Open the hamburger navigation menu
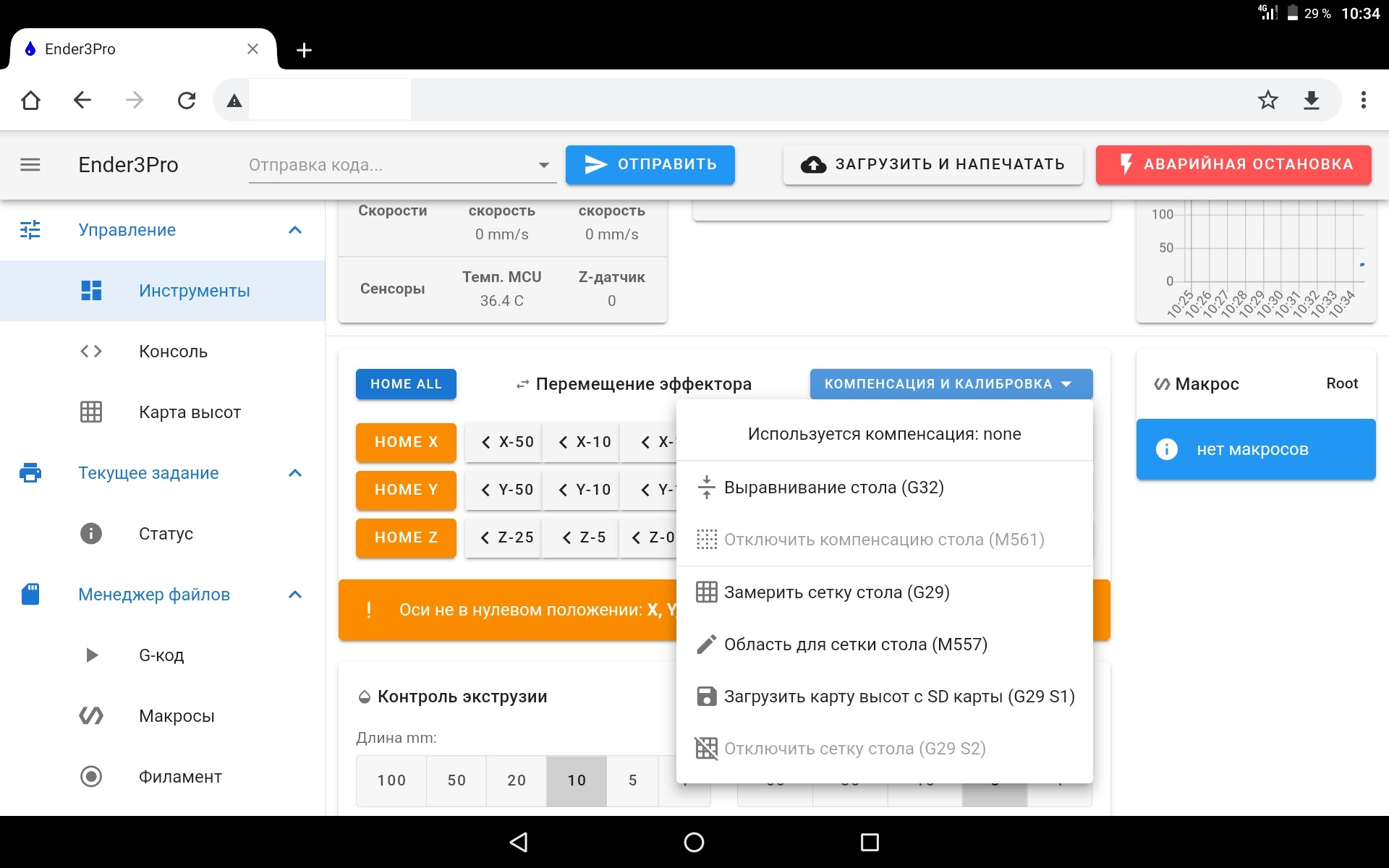This screenshot has width=1389, height=868. click(30, 165)
